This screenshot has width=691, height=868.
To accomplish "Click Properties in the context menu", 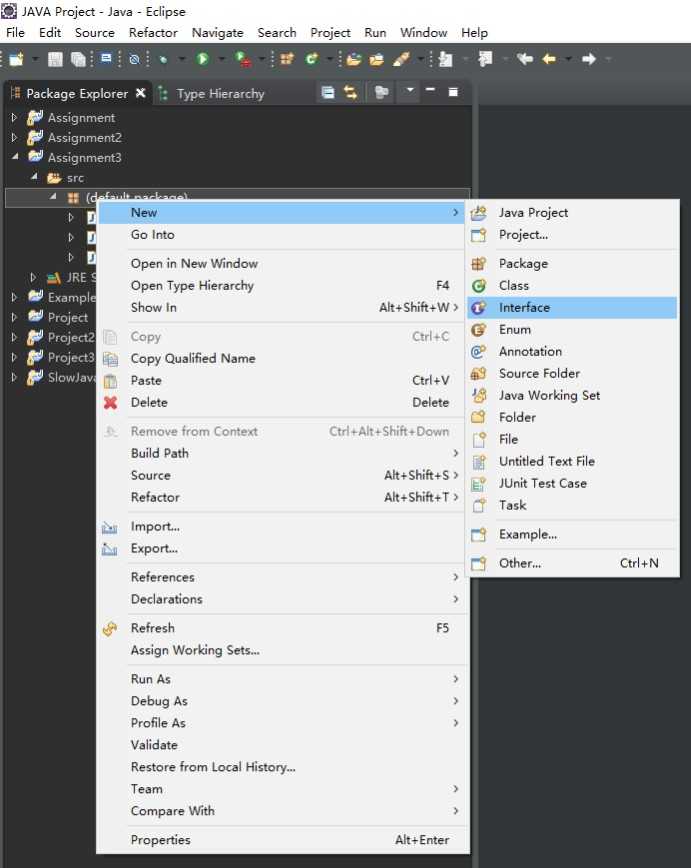I will pyautogui.click(x=282, y=840).
